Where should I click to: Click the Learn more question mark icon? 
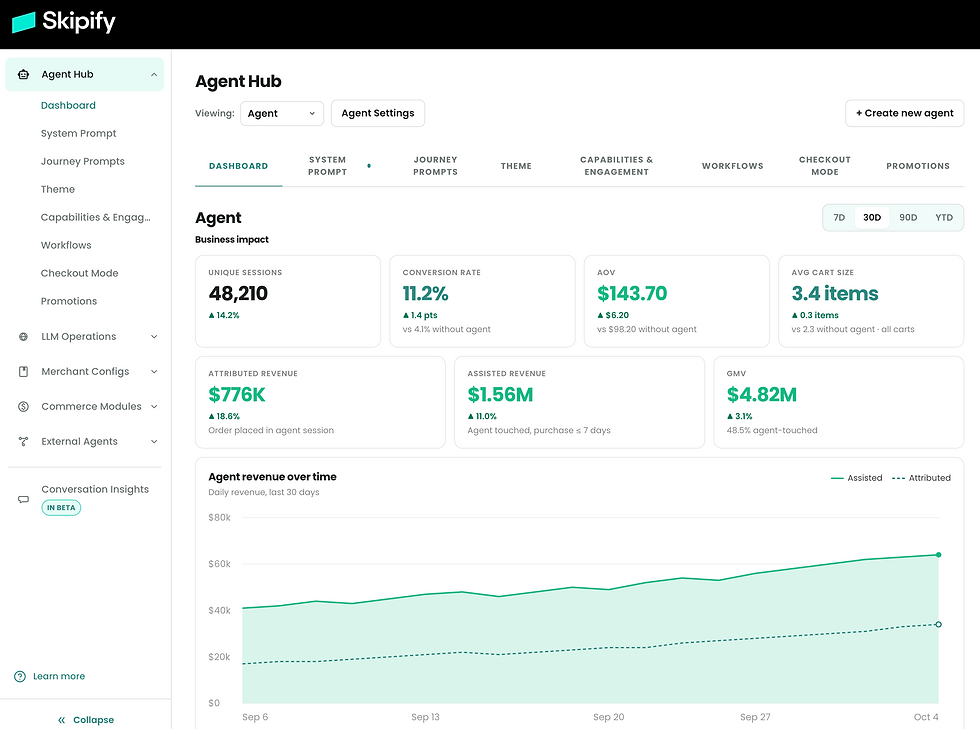click(x=20, y=676)
